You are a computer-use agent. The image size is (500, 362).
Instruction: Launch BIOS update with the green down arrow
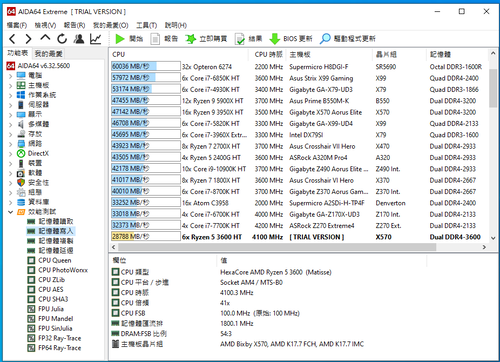coord(291,39)
